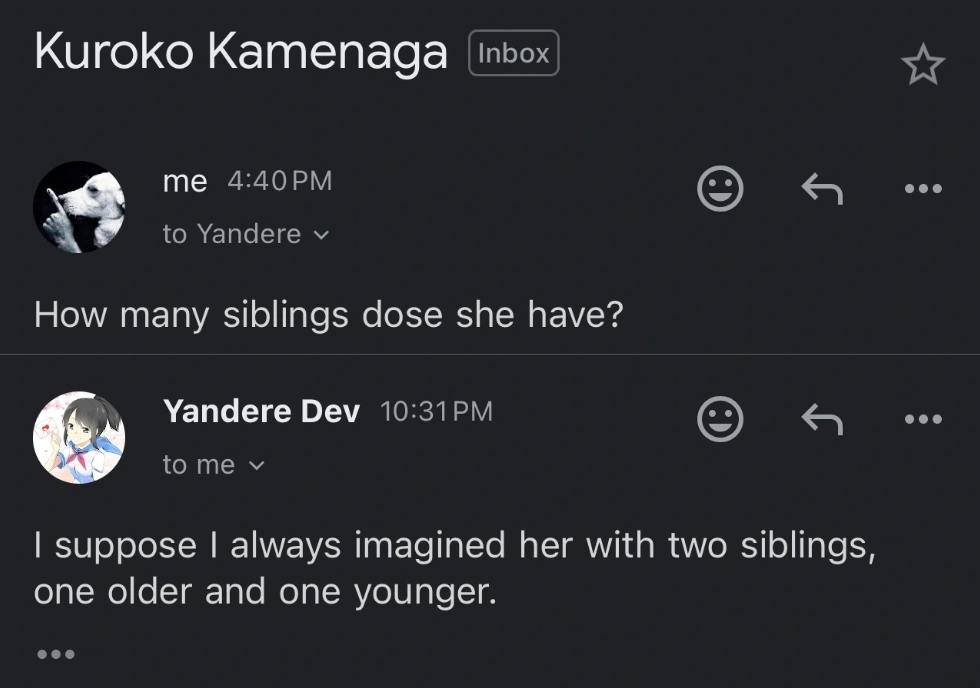Expand the "to me" recipient details
The height and width of the screenshot is (688, 980).
point(213,465)
